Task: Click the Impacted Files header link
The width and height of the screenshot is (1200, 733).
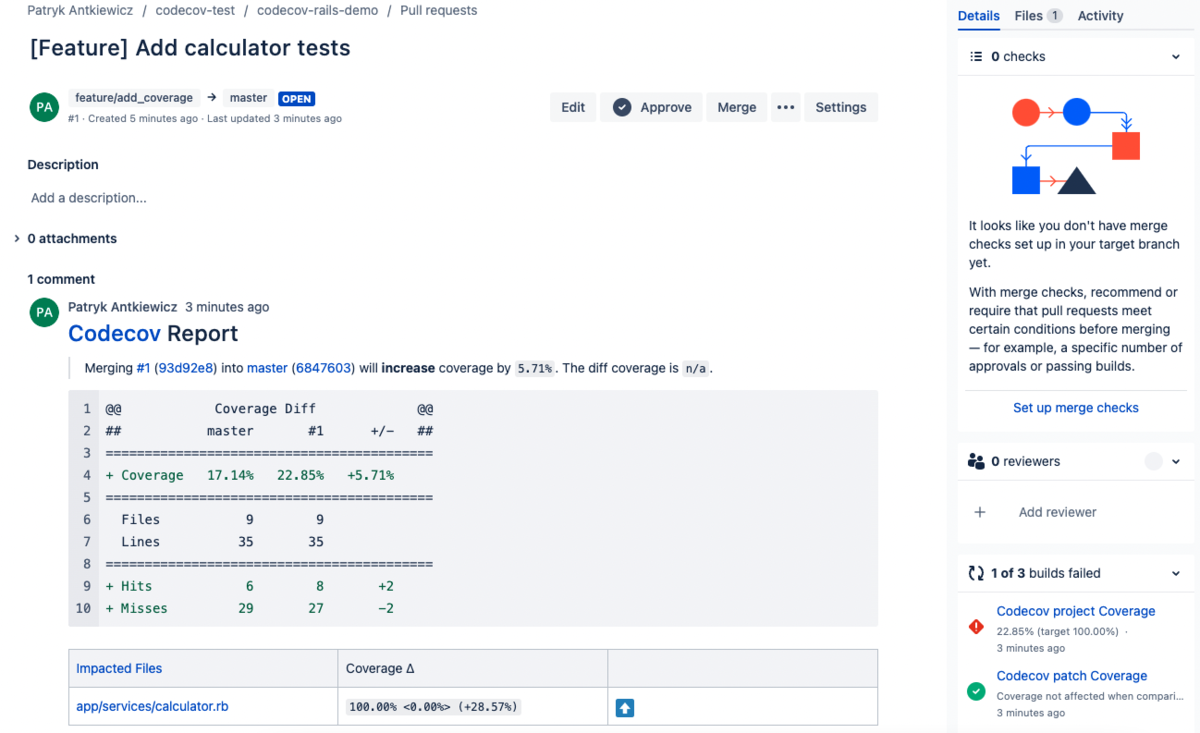Action: (x=119, y=668)
